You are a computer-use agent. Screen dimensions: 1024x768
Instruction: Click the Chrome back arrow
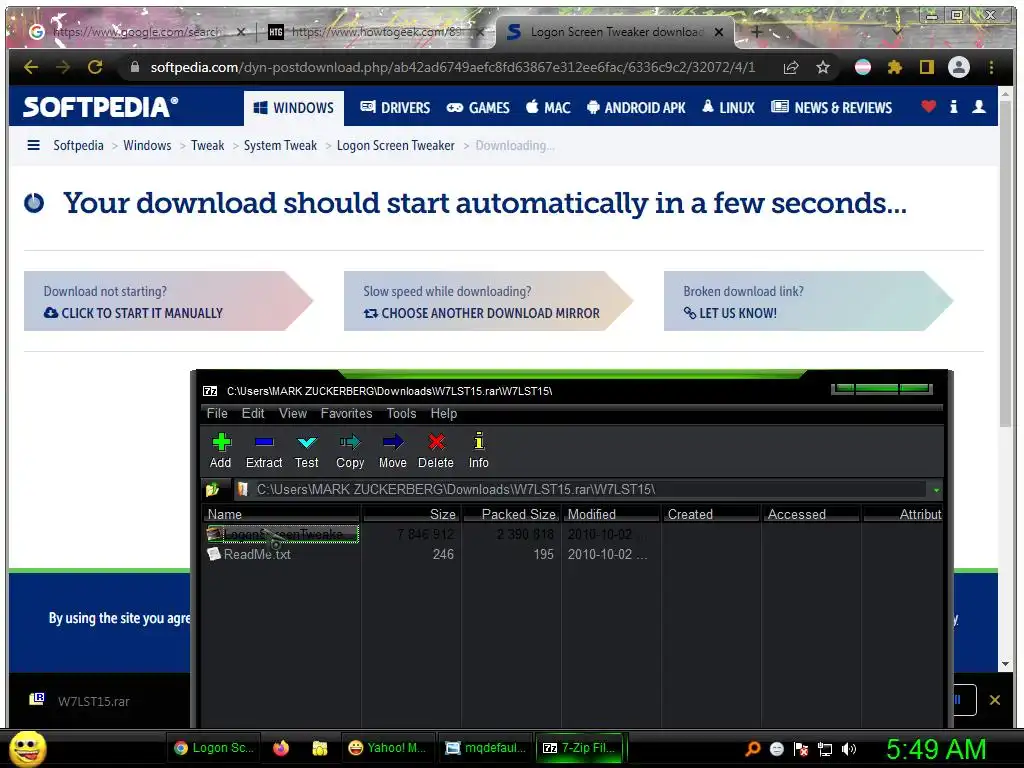31,67
